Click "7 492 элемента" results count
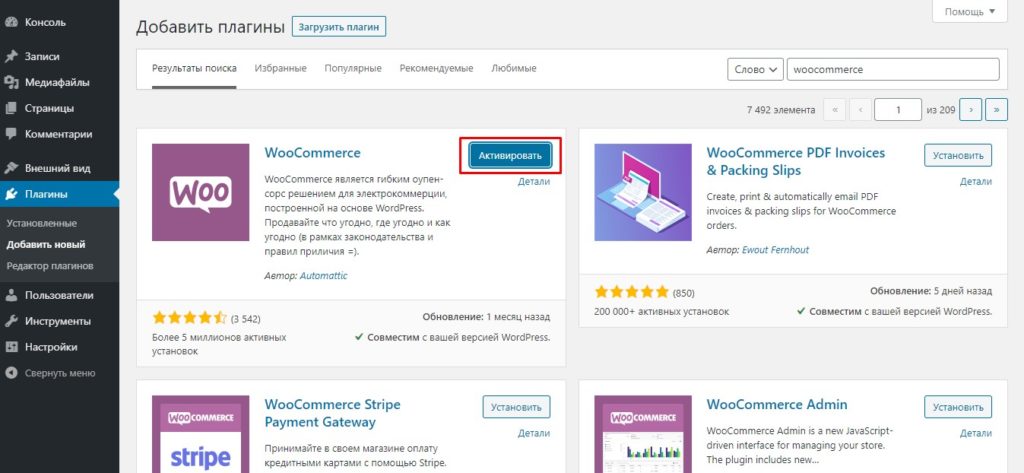The image size is (1024, 473). click(780, 110)
